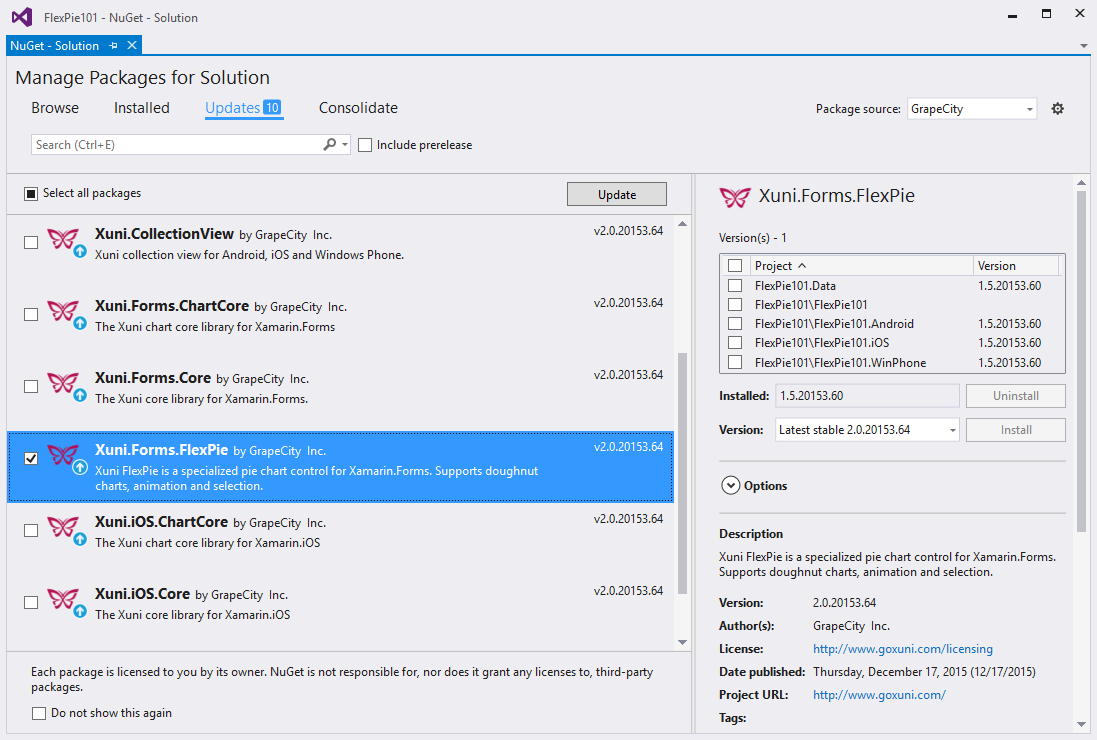Toggle Select all packages checkbox
1097x740 pixels.
click(31, 194)
